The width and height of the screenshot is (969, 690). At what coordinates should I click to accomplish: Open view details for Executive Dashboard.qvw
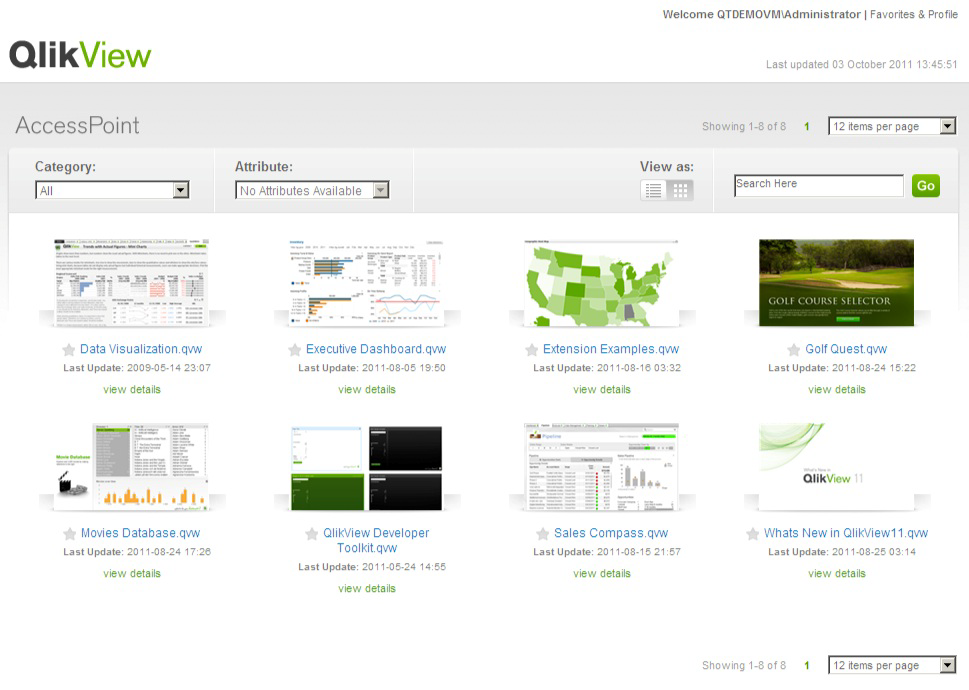point(367,389)
